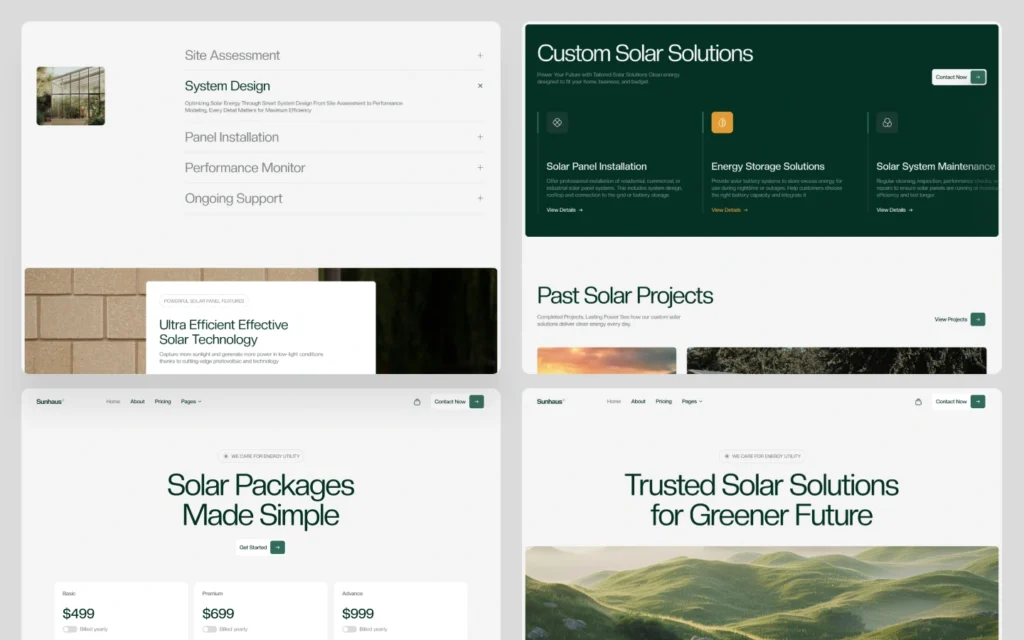1024x640 pixels.
Task: Click the $999 Advance plan price
Action: [358, 613]
